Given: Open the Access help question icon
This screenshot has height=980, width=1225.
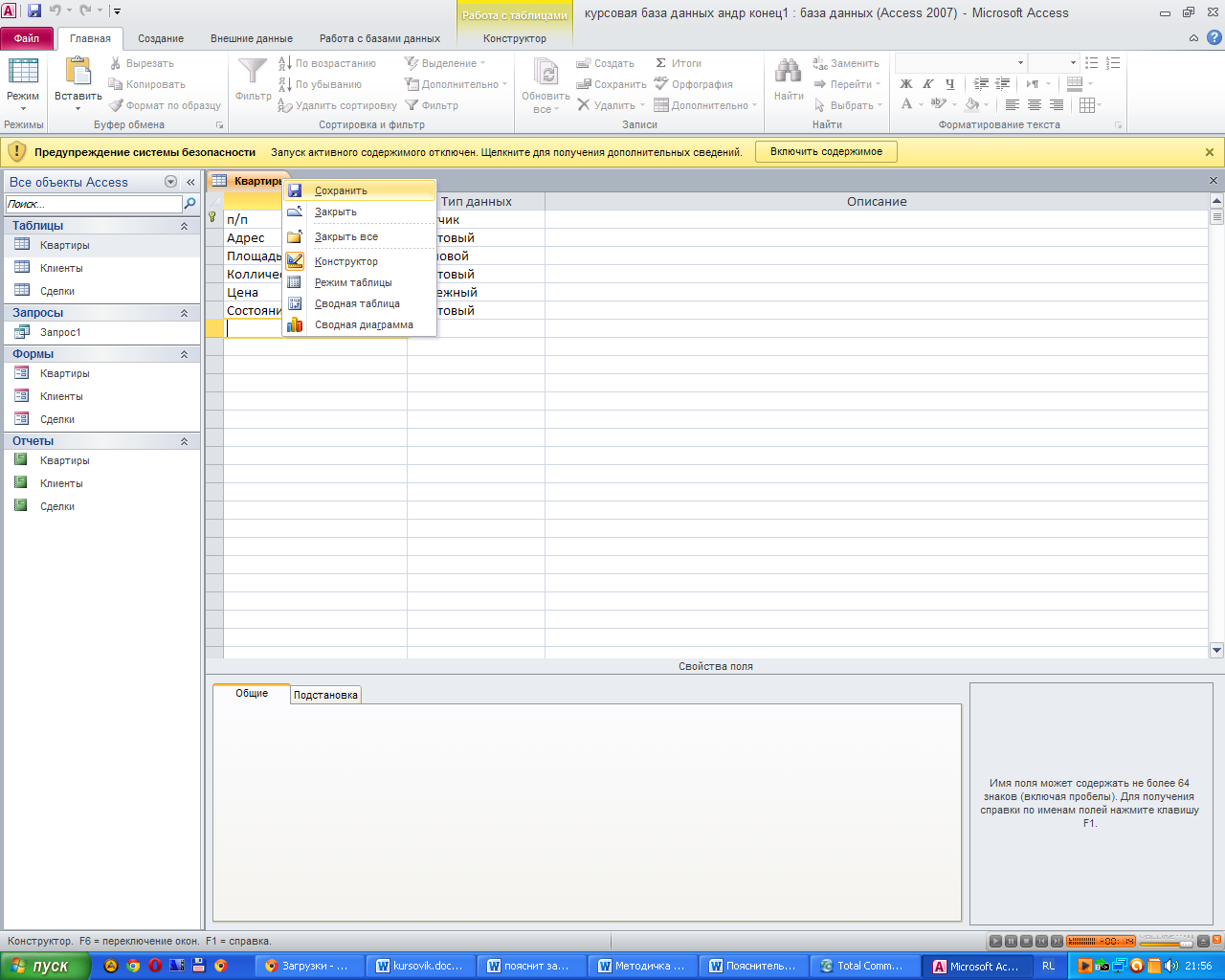Looking at the screenshot, I should pyautogui.click(x=1214, y=38).
